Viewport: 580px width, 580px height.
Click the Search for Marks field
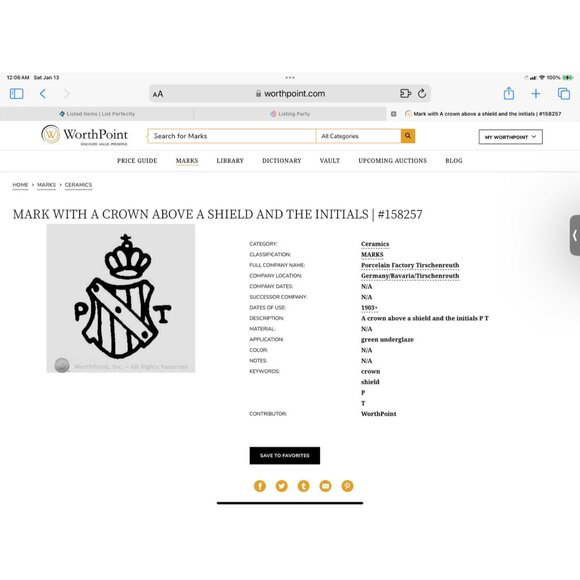point(232,136)
